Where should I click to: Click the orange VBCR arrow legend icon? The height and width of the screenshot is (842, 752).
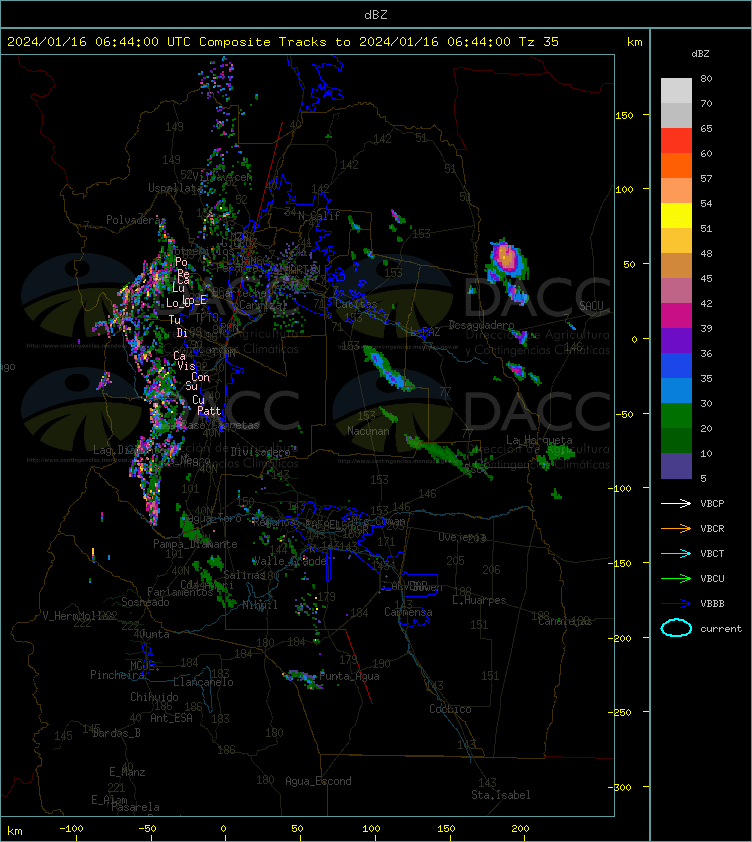(x=676, y=528)
